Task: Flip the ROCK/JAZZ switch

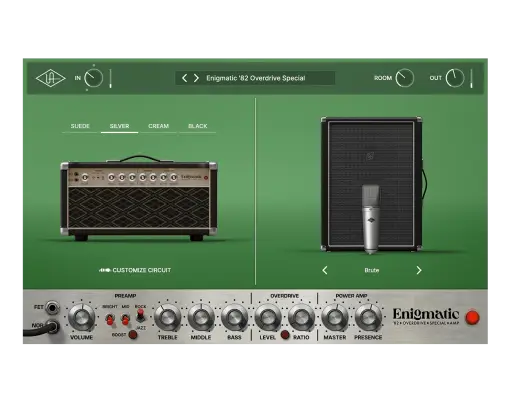Action: click(141, 315)
